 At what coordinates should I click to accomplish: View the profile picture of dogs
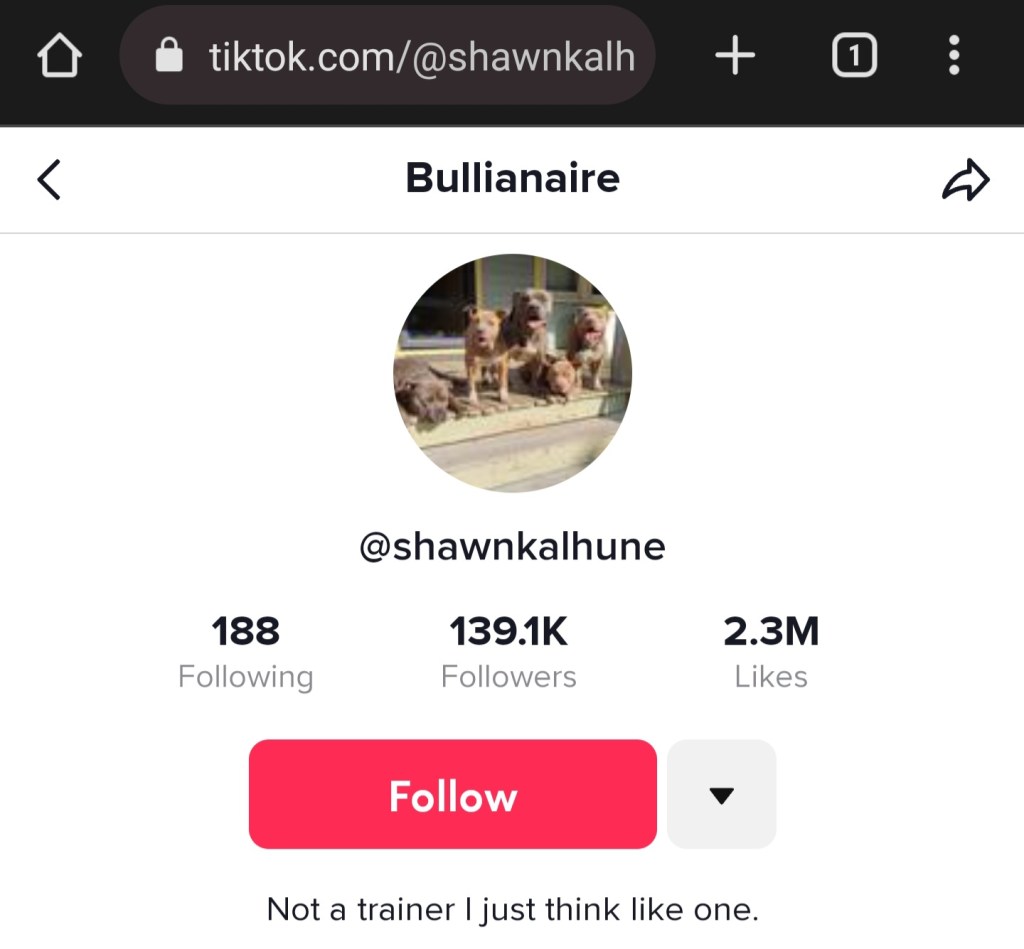(513, 373)
